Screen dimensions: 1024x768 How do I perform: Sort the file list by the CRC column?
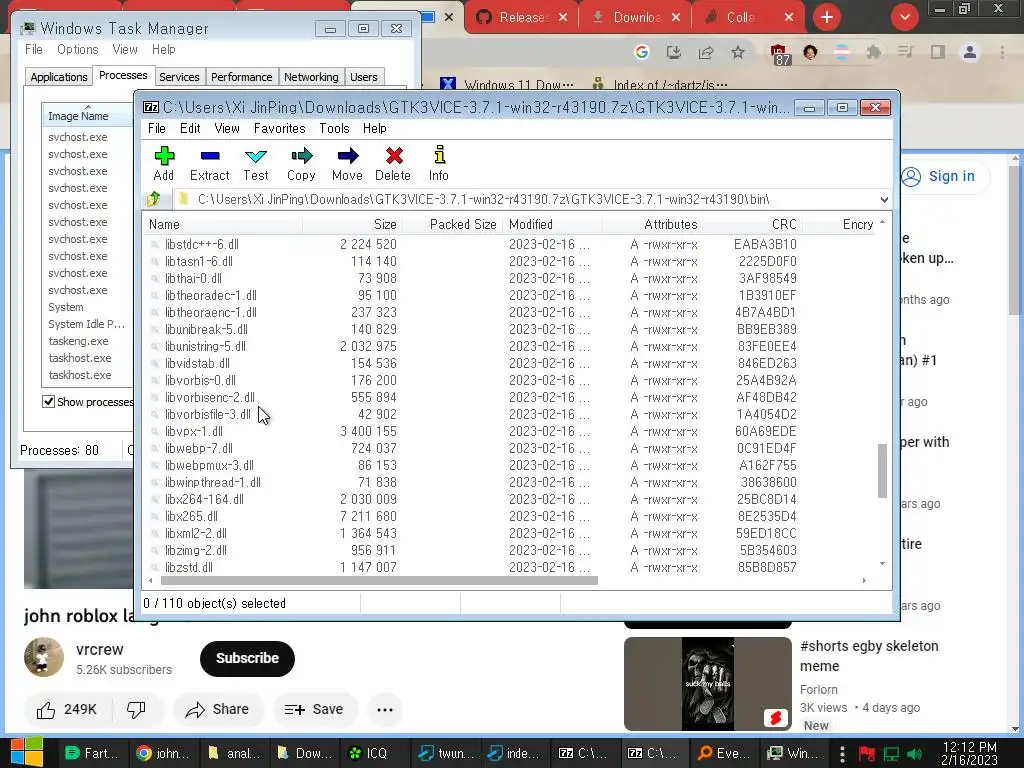tap(753, 225)
